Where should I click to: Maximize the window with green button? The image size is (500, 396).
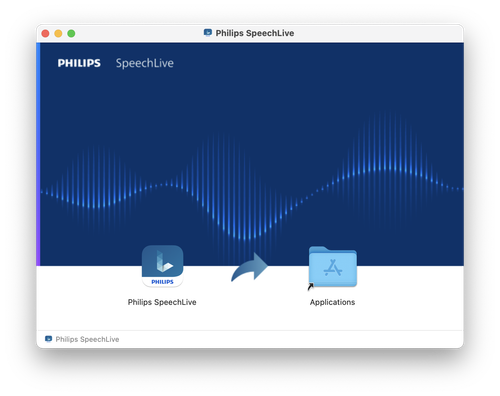(x=71, y=33)
